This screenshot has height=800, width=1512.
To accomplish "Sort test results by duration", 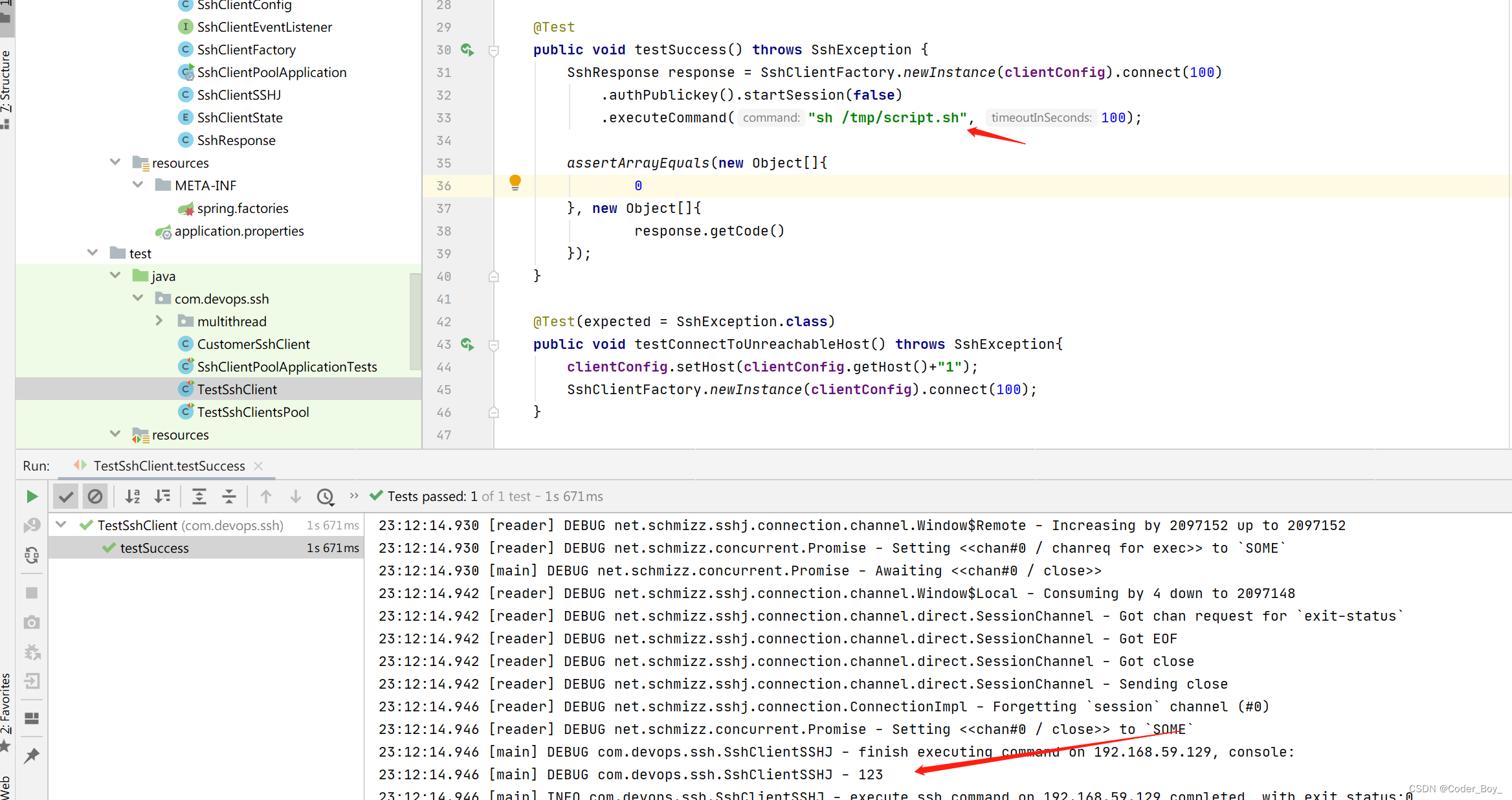I will (162, 496).
